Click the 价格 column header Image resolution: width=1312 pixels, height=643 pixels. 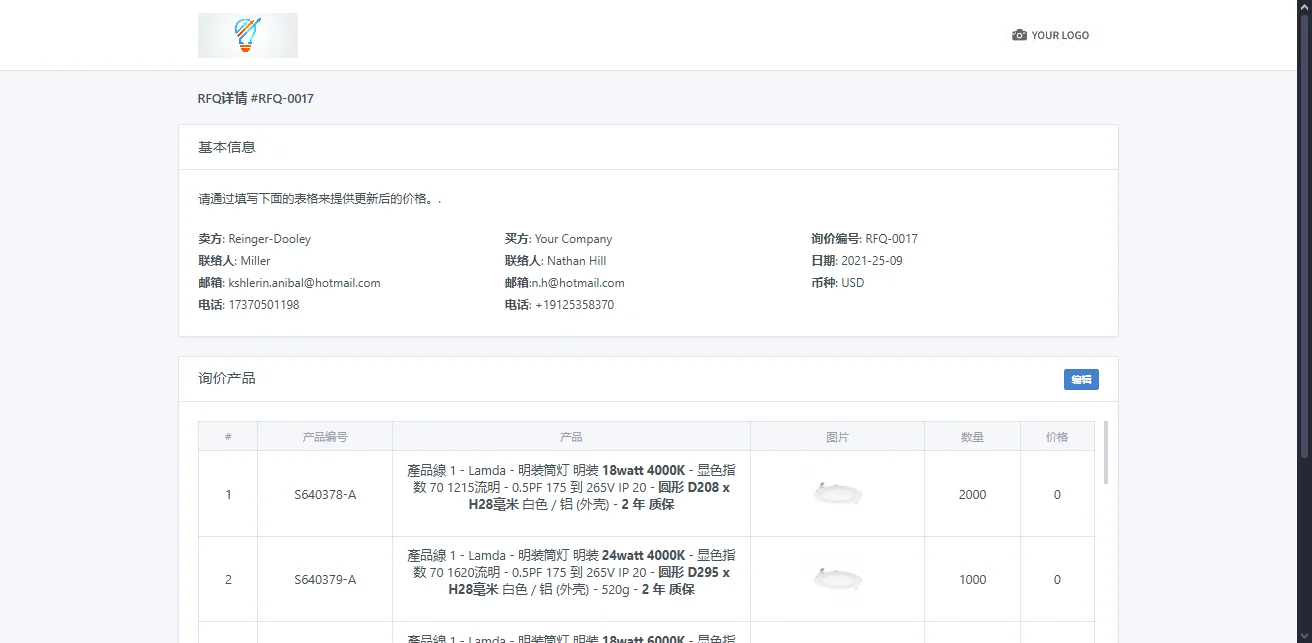click(x=1057, y=435)
